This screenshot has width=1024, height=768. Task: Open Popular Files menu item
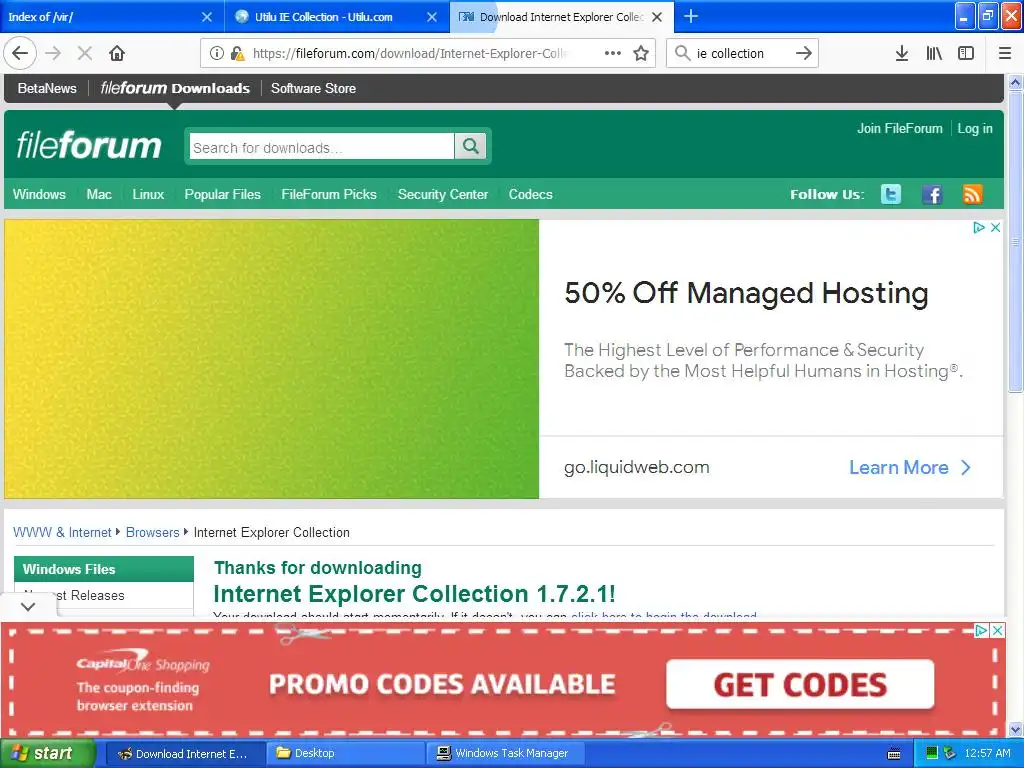point(223,195)
